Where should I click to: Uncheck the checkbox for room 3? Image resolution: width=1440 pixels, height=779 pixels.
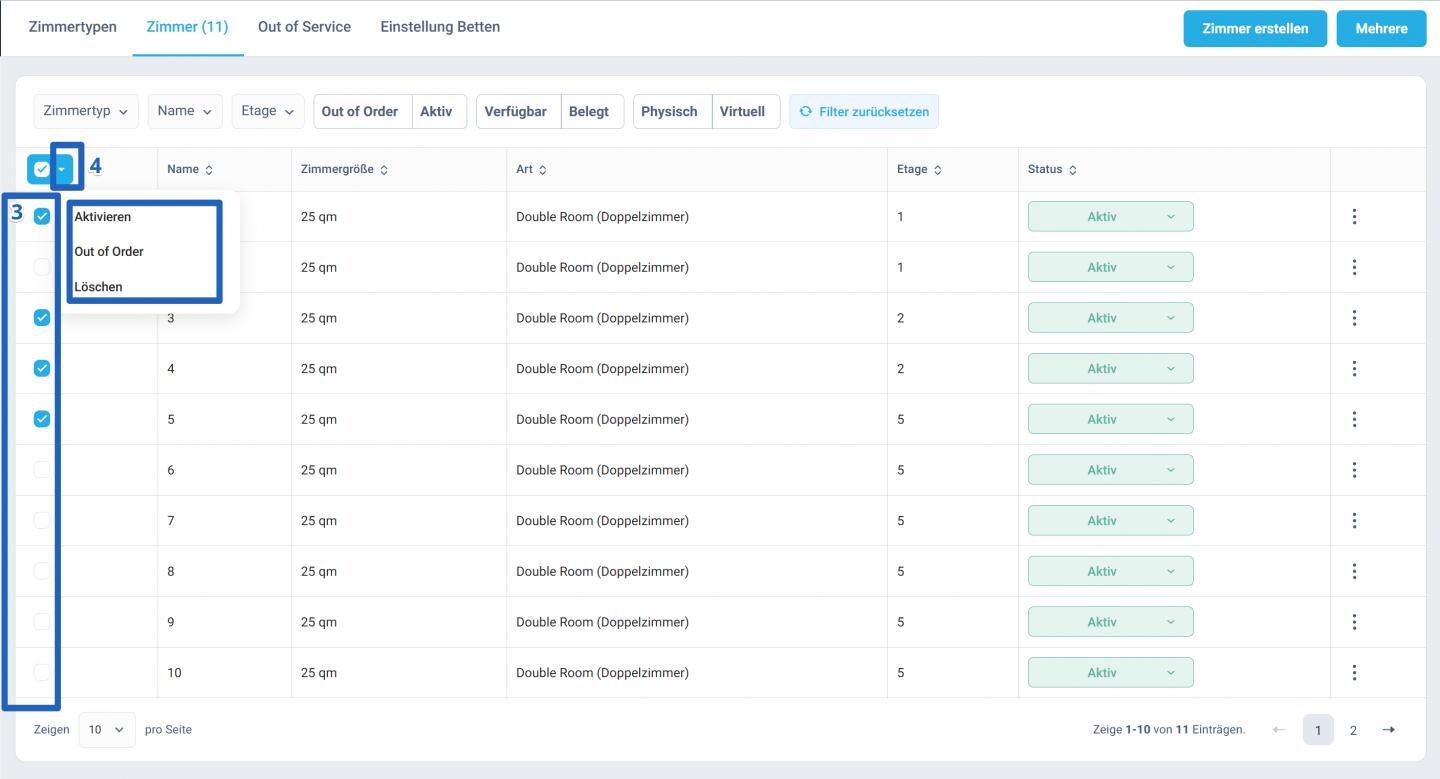(x=42, y=317)
